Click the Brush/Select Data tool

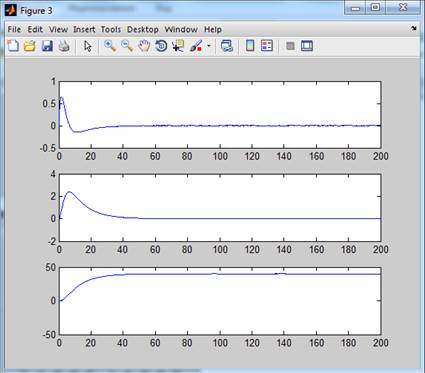pos(196,46)
